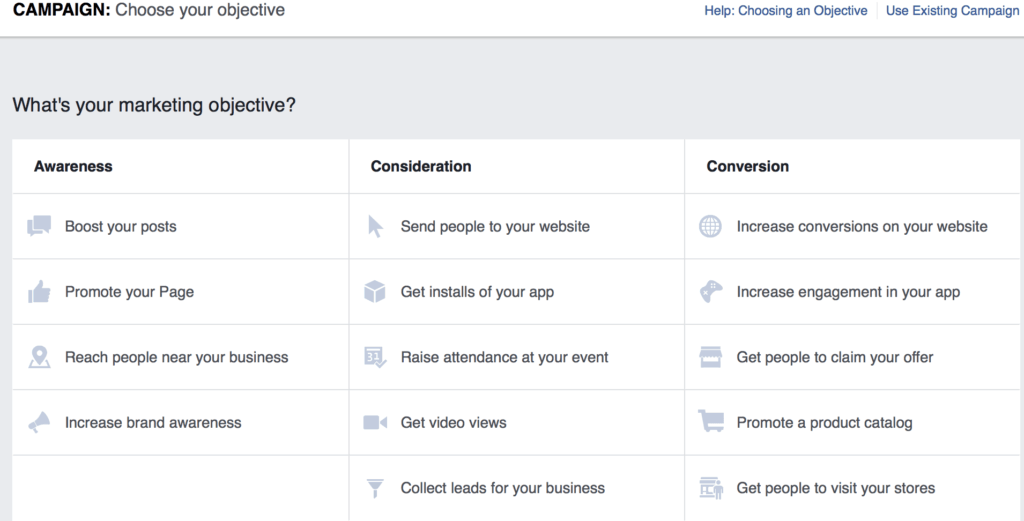Click the Awareness column heading

pos(73,166)
